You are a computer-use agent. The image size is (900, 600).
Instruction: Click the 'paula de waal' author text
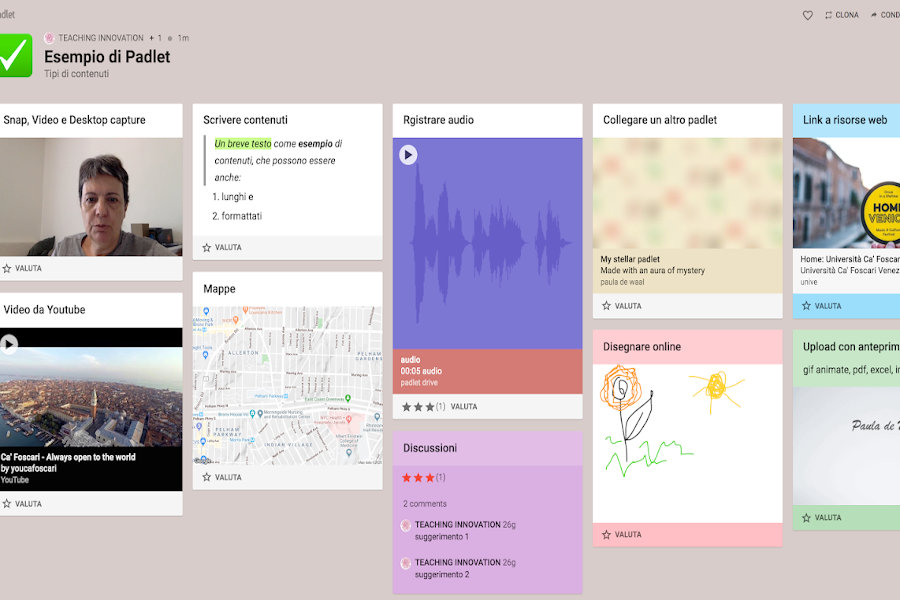pyautogui.click(x=622, y=282)
